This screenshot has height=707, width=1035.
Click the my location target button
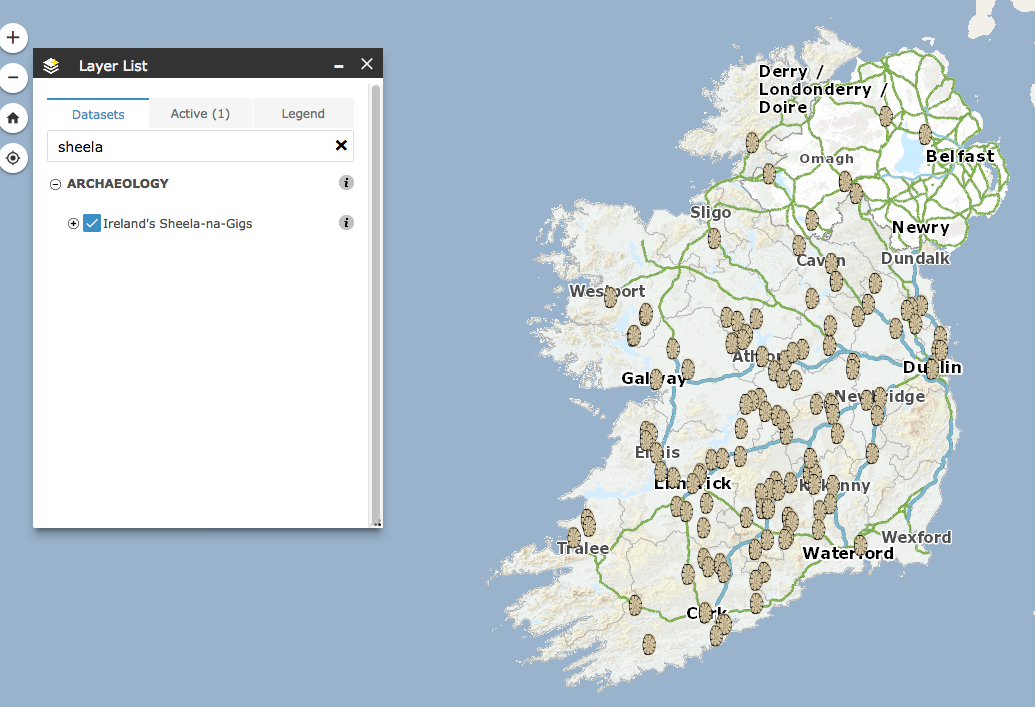[13, 158]
